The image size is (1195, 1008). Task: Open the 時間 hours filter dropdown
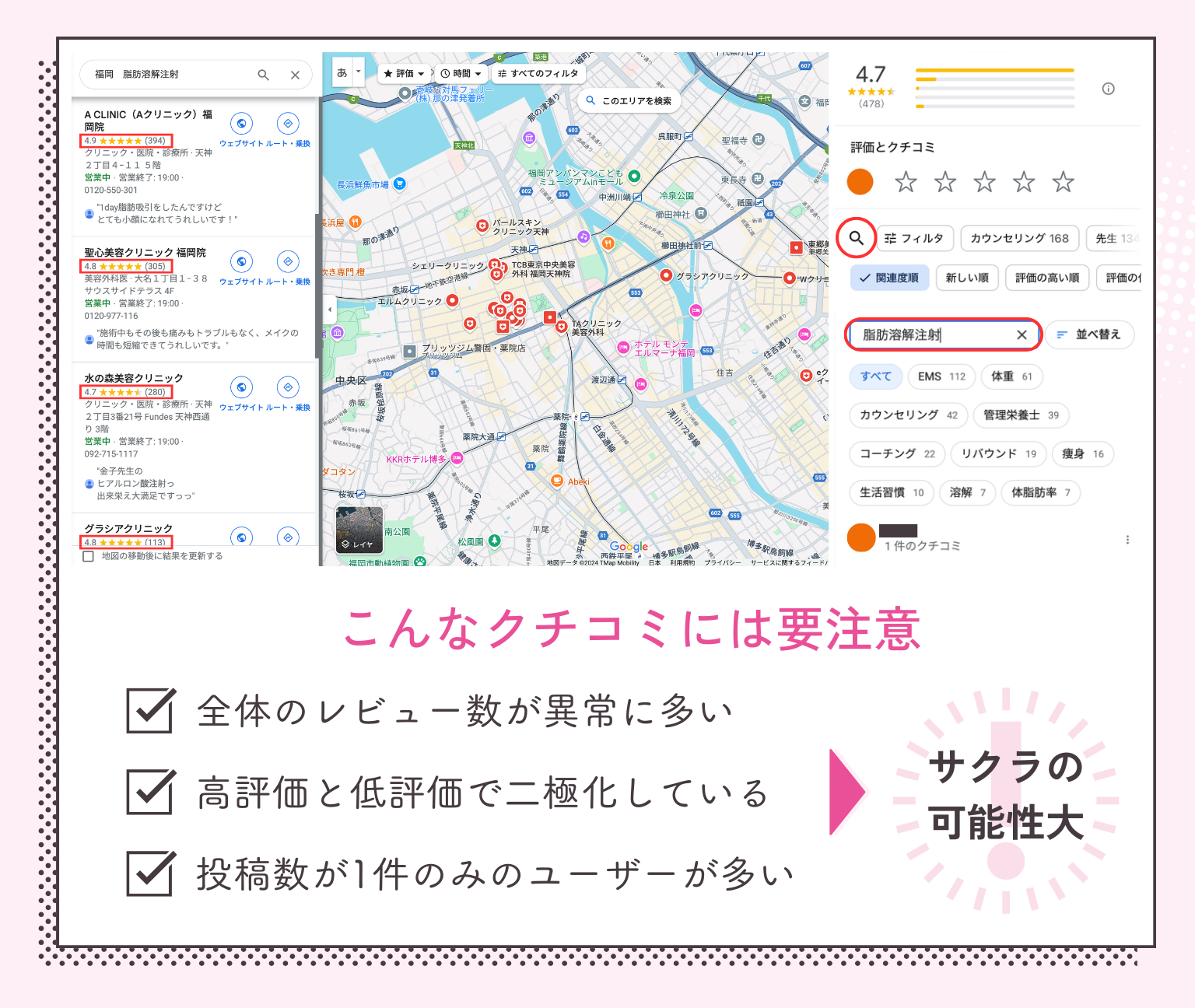click(x=461, y=73)
